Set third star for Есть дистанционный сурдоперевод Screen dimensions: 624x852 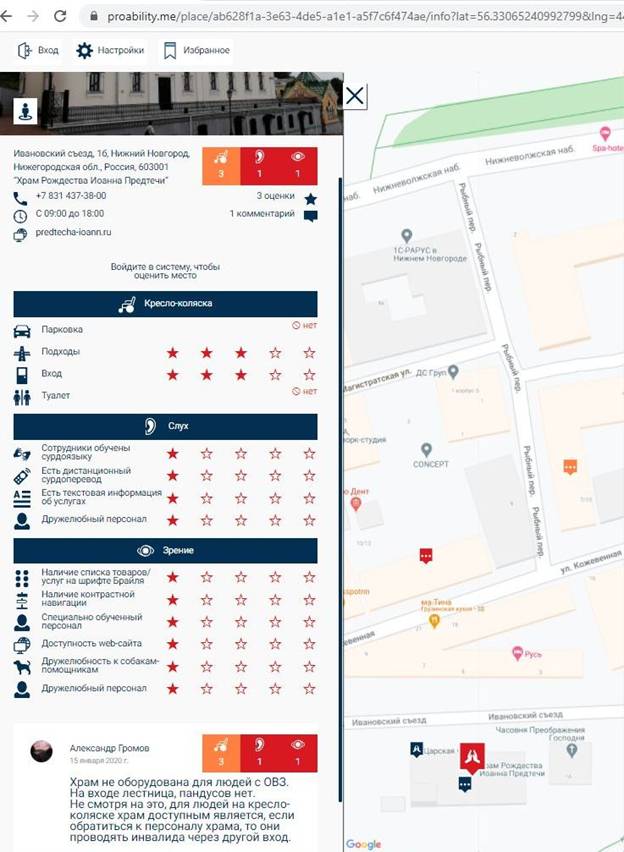click(x=241, y=475)
